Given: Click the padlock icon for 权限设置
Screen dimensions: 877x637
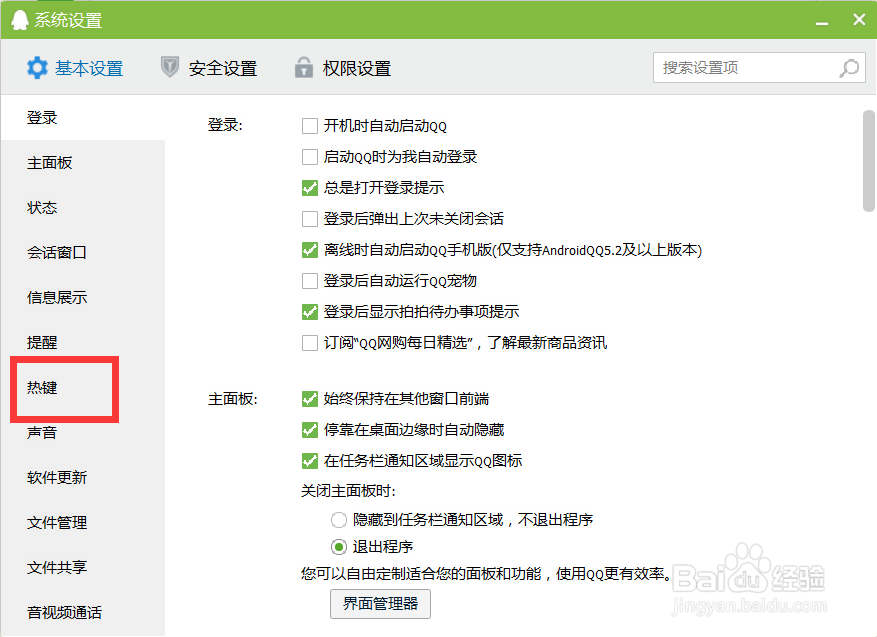Looking at the screenshot, I should point(304,67).
